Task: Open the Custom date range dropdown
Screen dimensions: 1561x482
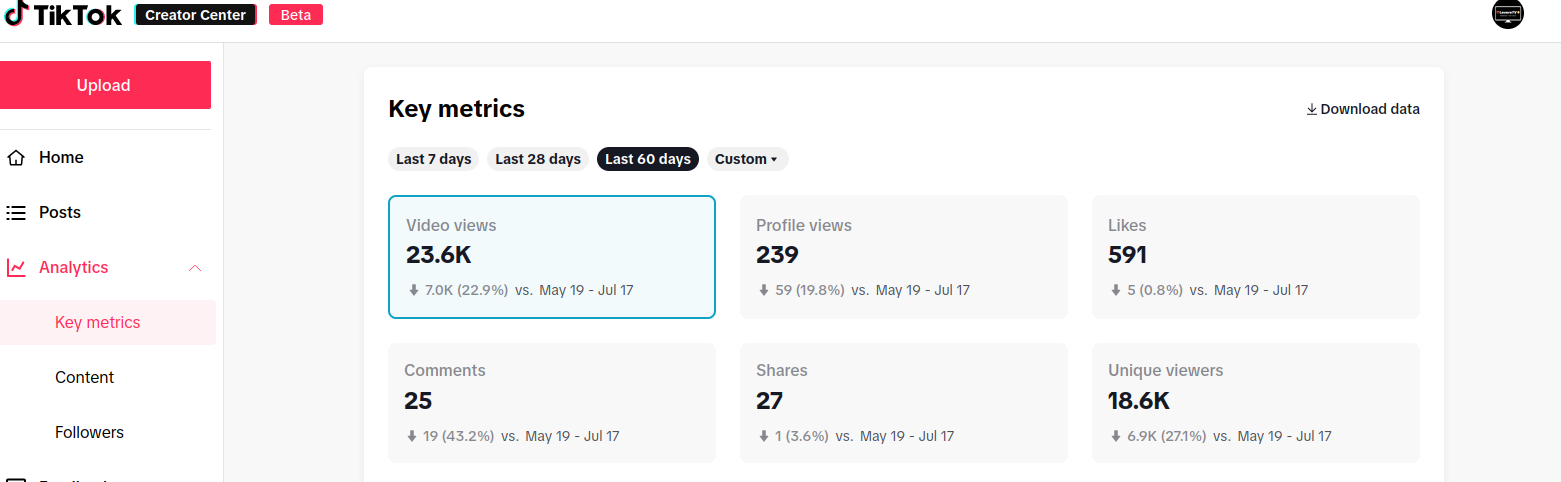Action: [x=747, y=159]
